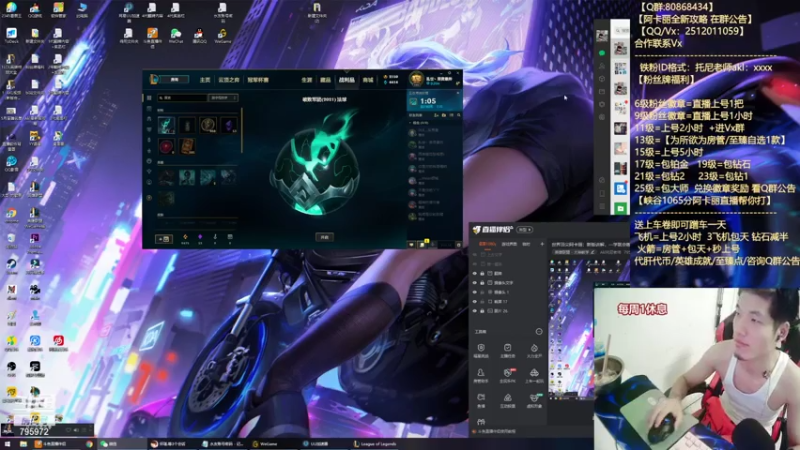Click the League client Play button
Image resolution: width=800 pixels, height=450 pixels.
pos(174,80)
